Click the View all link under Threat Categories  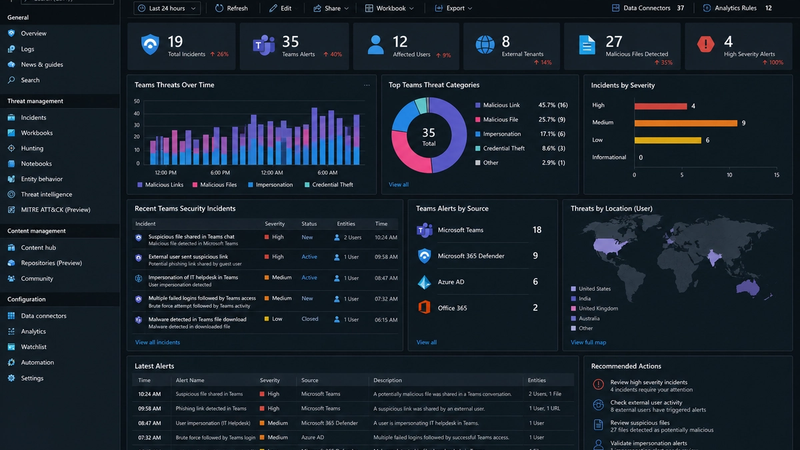tap(398, 185)
